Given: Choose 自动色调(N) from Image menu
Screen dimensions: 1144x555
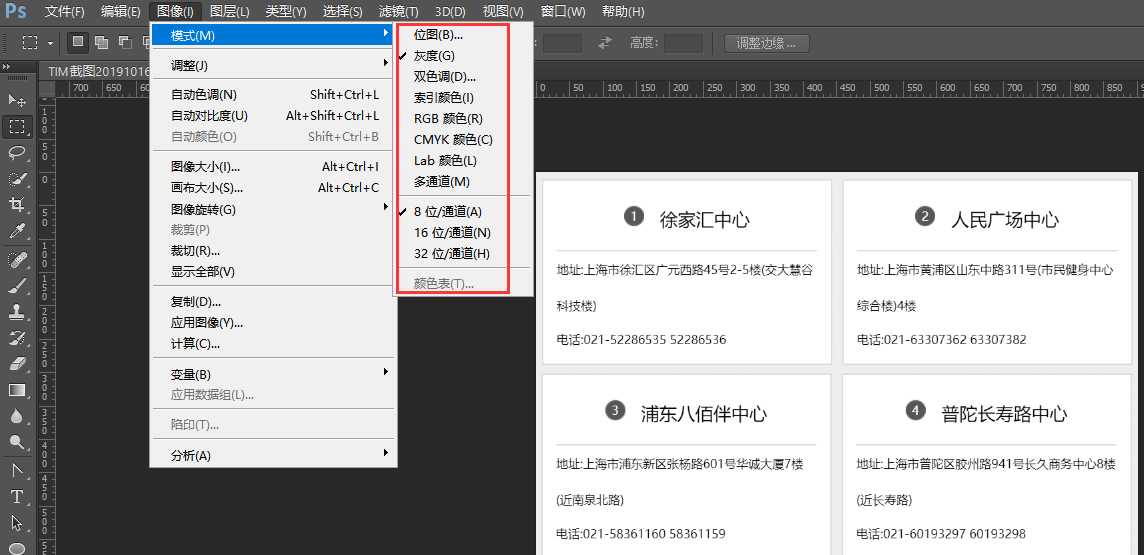Looking at the screenshot, I should coord(273,94).
